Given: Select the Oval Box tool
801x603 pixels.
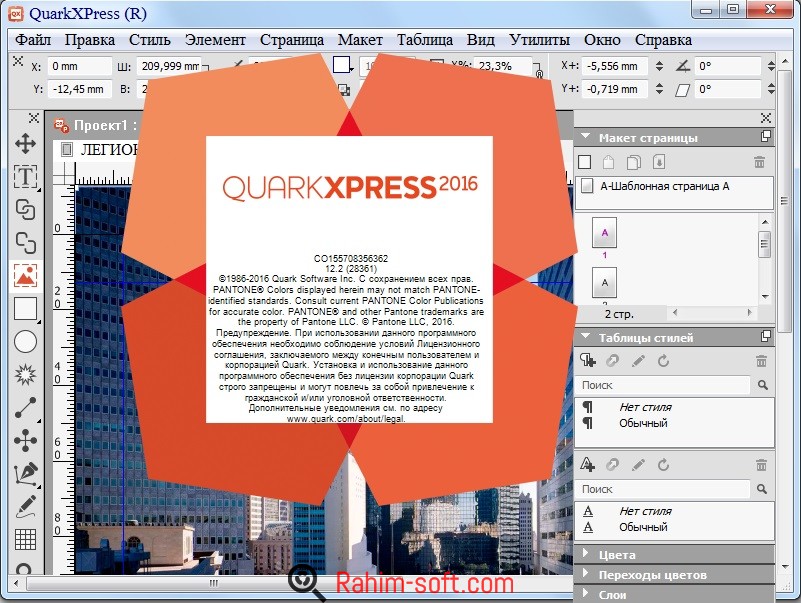Looking at the screenshot, I should coord(25,341).
